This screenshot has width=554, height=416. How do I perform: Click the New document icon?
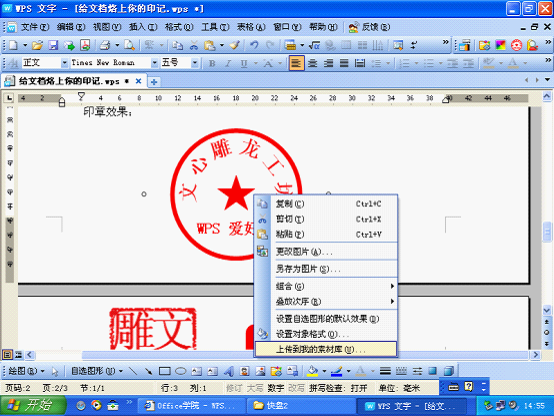[x=13, y=45]
